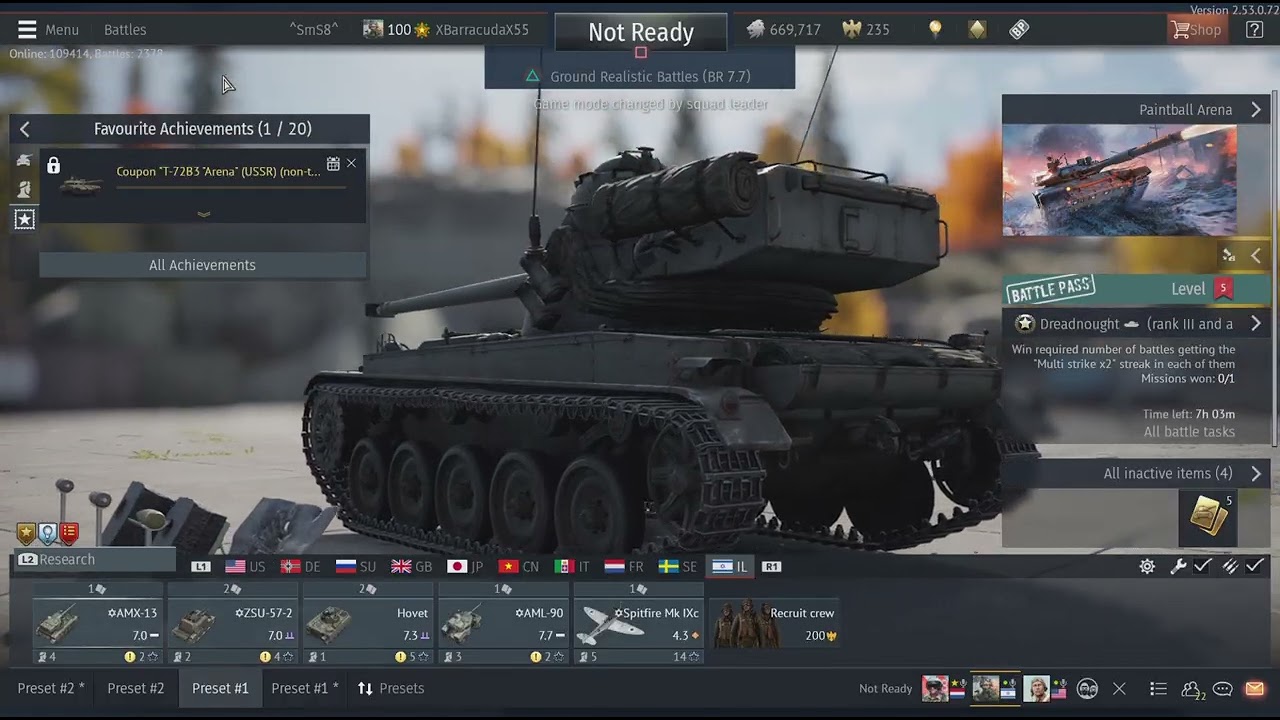Click squad member with US flag

click(x=1043, y=688)
